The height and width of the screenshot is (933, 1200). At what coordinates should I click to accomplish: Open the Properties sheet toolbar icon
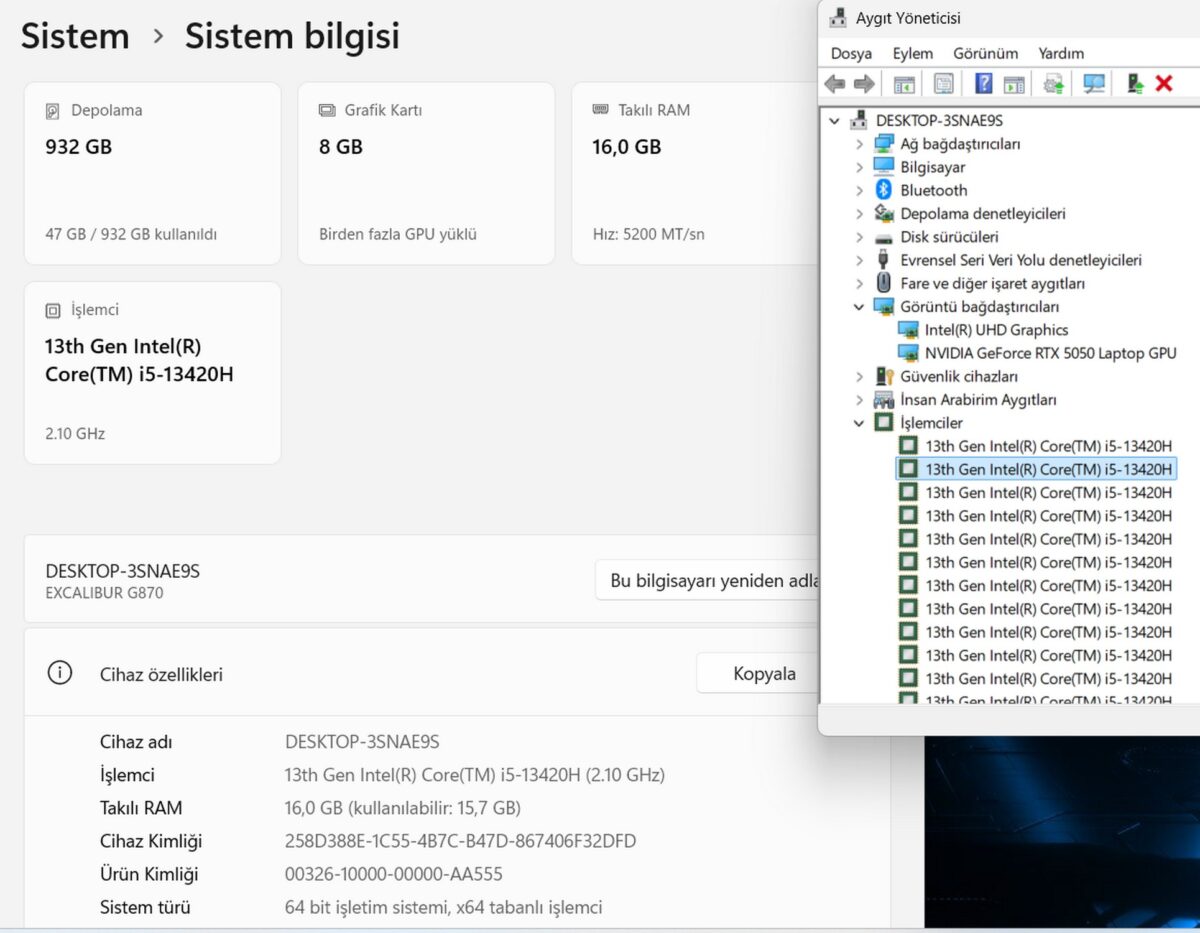tap(943, 84)
